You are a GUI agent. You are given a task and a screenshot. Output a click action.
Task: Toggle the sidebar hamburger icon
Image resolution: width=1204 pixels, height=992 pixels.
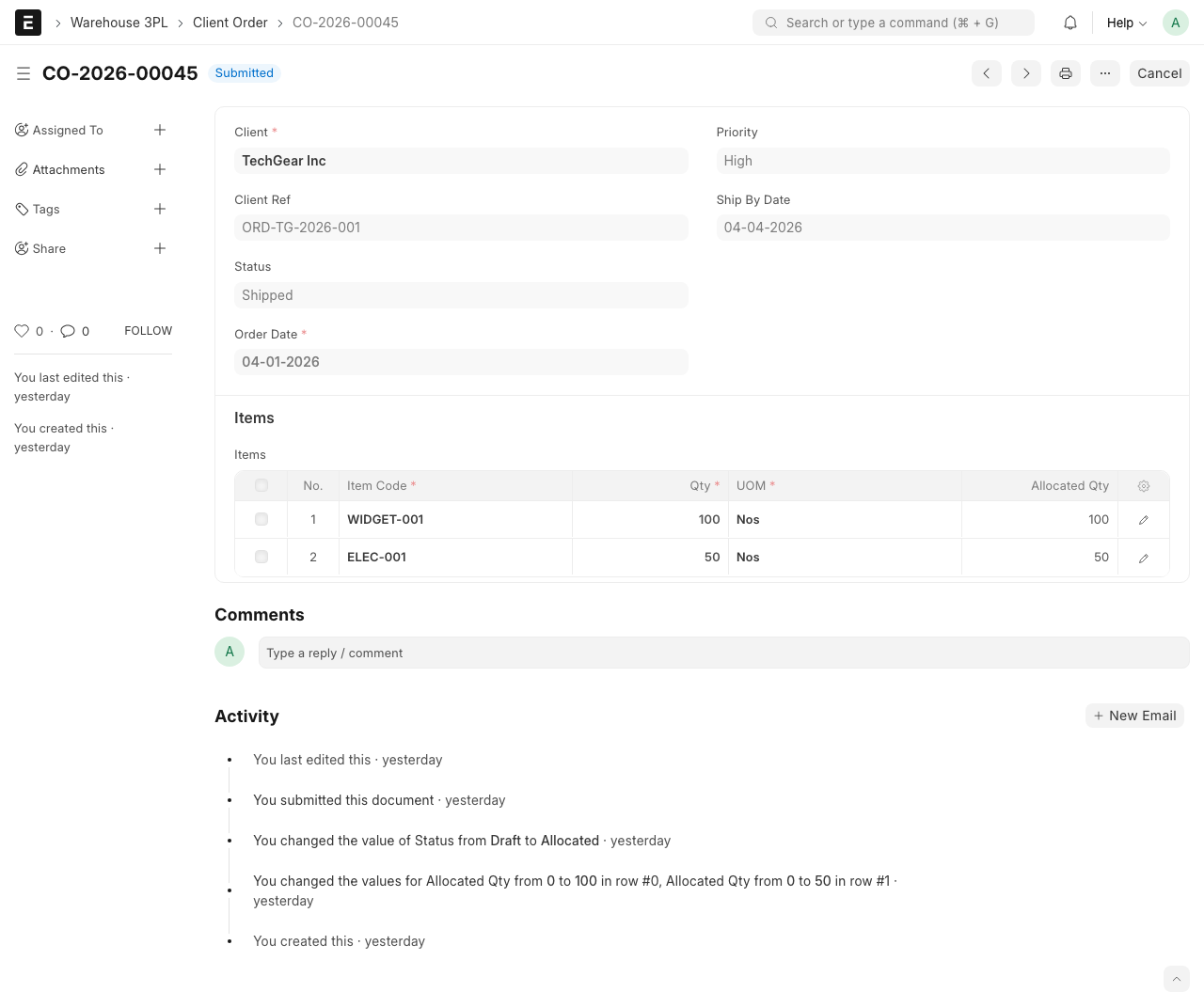tap(24, 73)
